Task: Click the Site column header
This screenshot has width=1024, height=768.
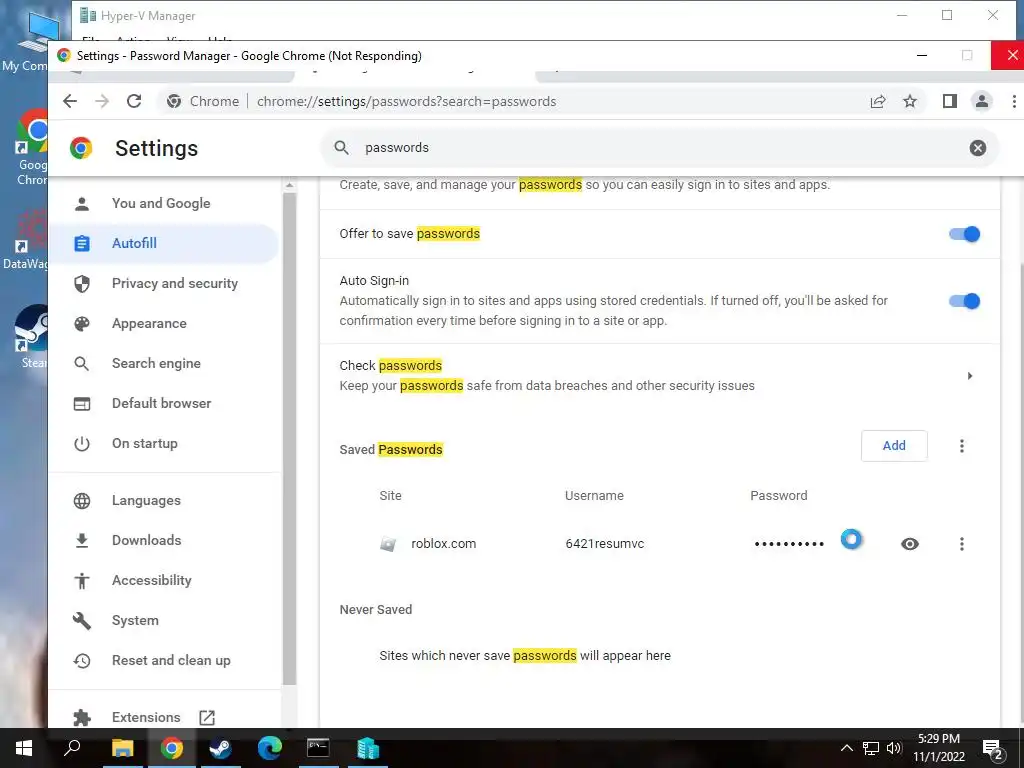Action: coord(391,496)
